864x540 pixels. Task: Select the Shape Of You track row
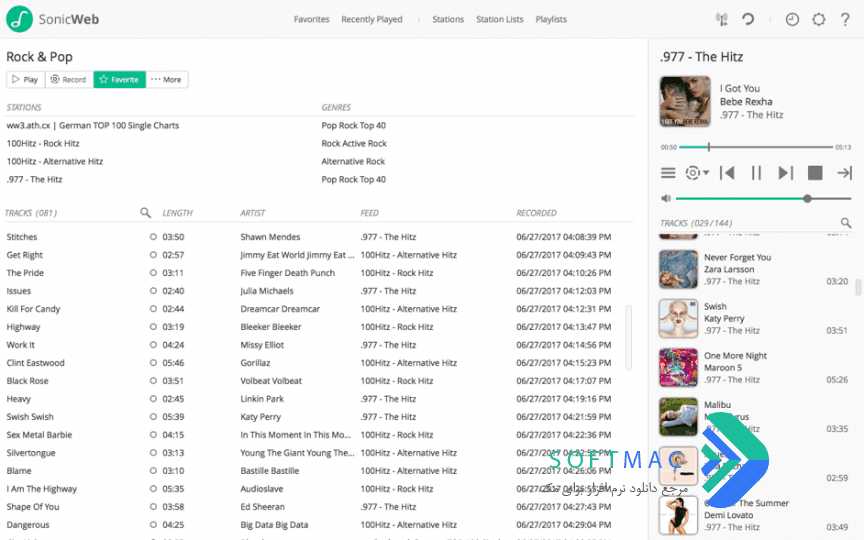pos(320,507)
